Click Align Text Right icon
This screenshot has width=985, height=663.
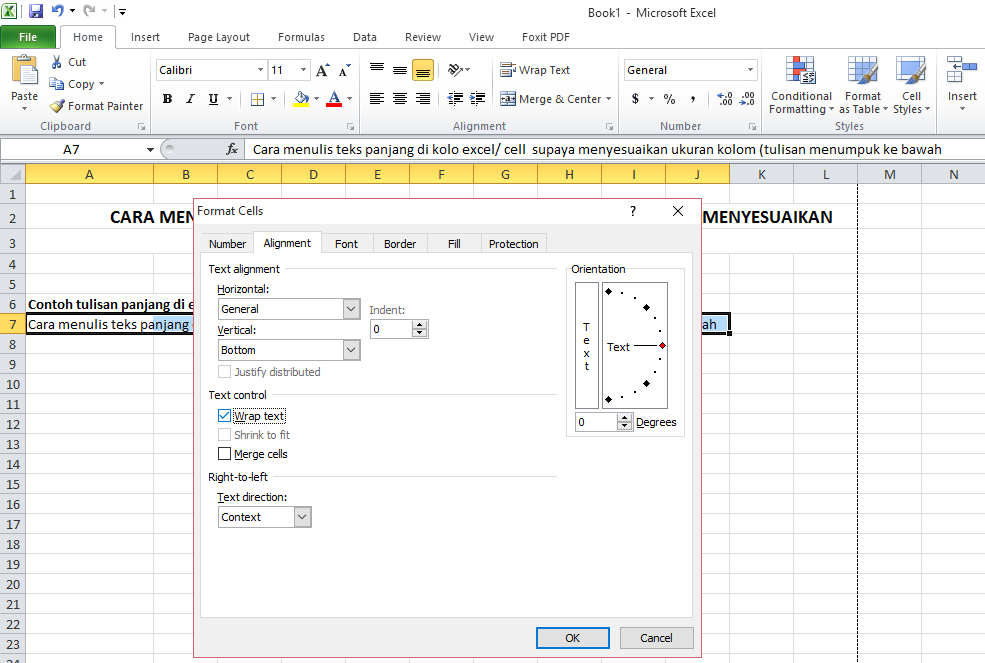click(x=423, y=99)
